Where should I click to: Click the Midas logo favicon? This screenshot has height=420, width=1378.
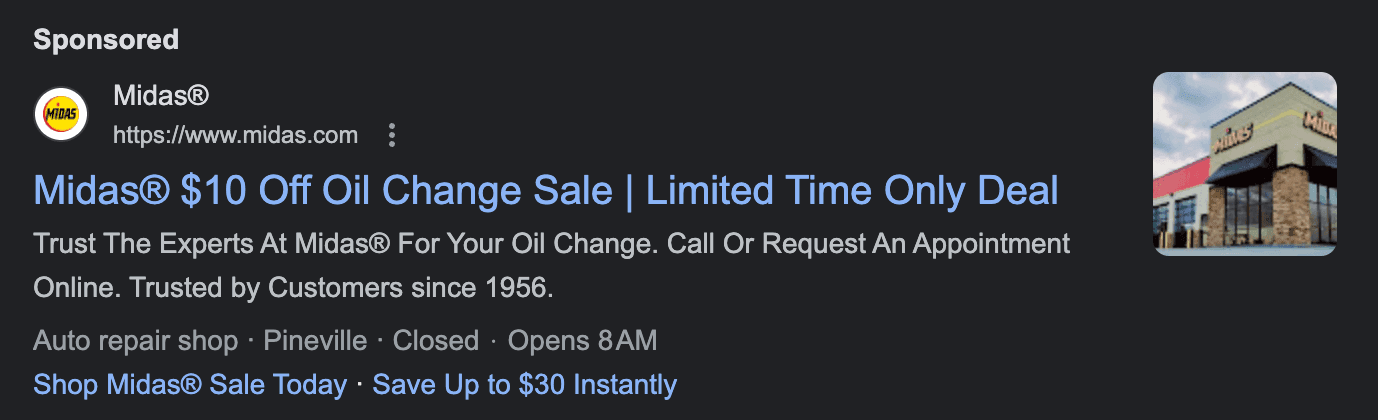61,114
